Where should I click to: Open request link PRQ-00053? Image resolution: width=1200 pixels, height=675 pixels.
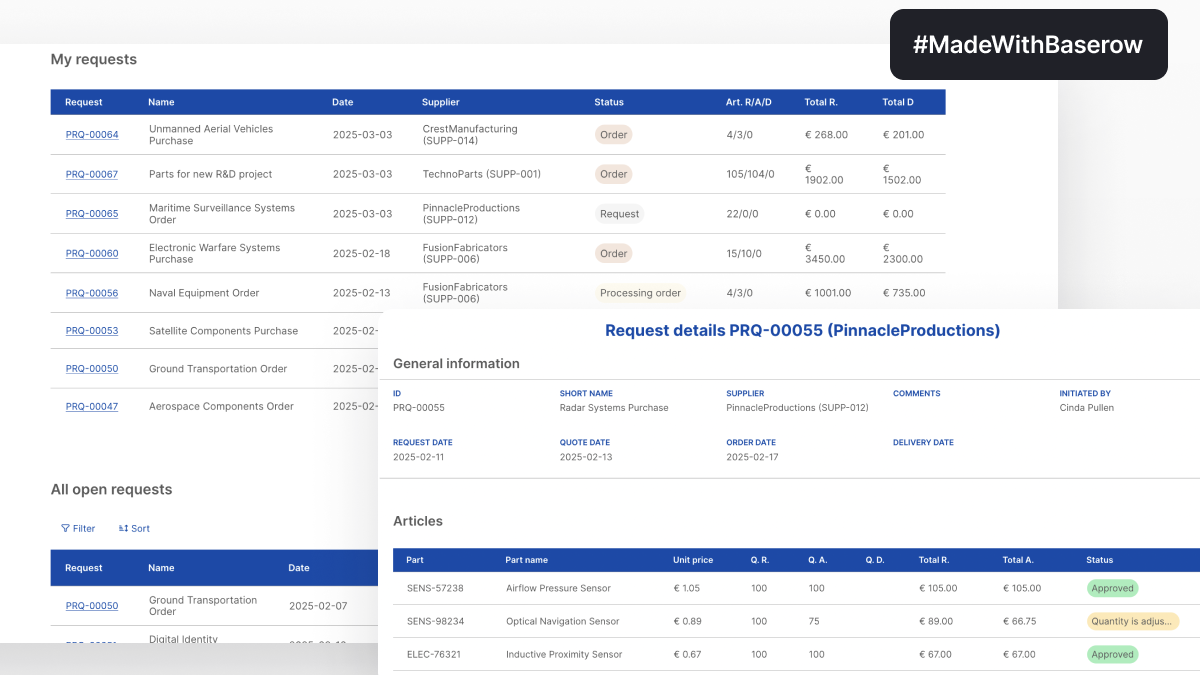(x=92, y=331)
